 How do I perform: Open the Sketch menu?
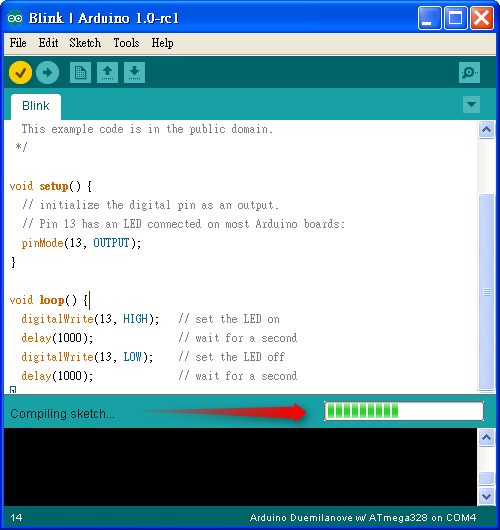85,43
